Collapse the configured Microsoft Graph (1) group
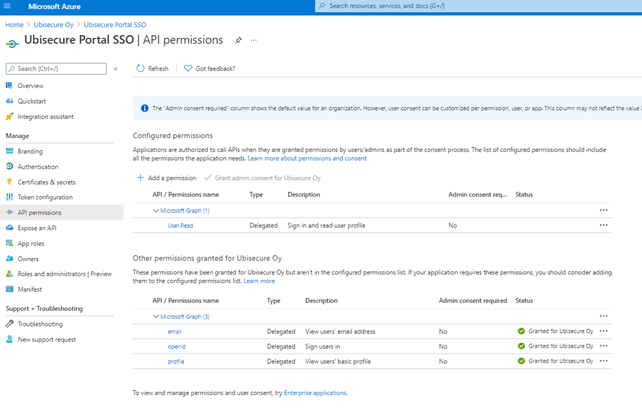This screenshot has width=642, height=411. point(156,210)
